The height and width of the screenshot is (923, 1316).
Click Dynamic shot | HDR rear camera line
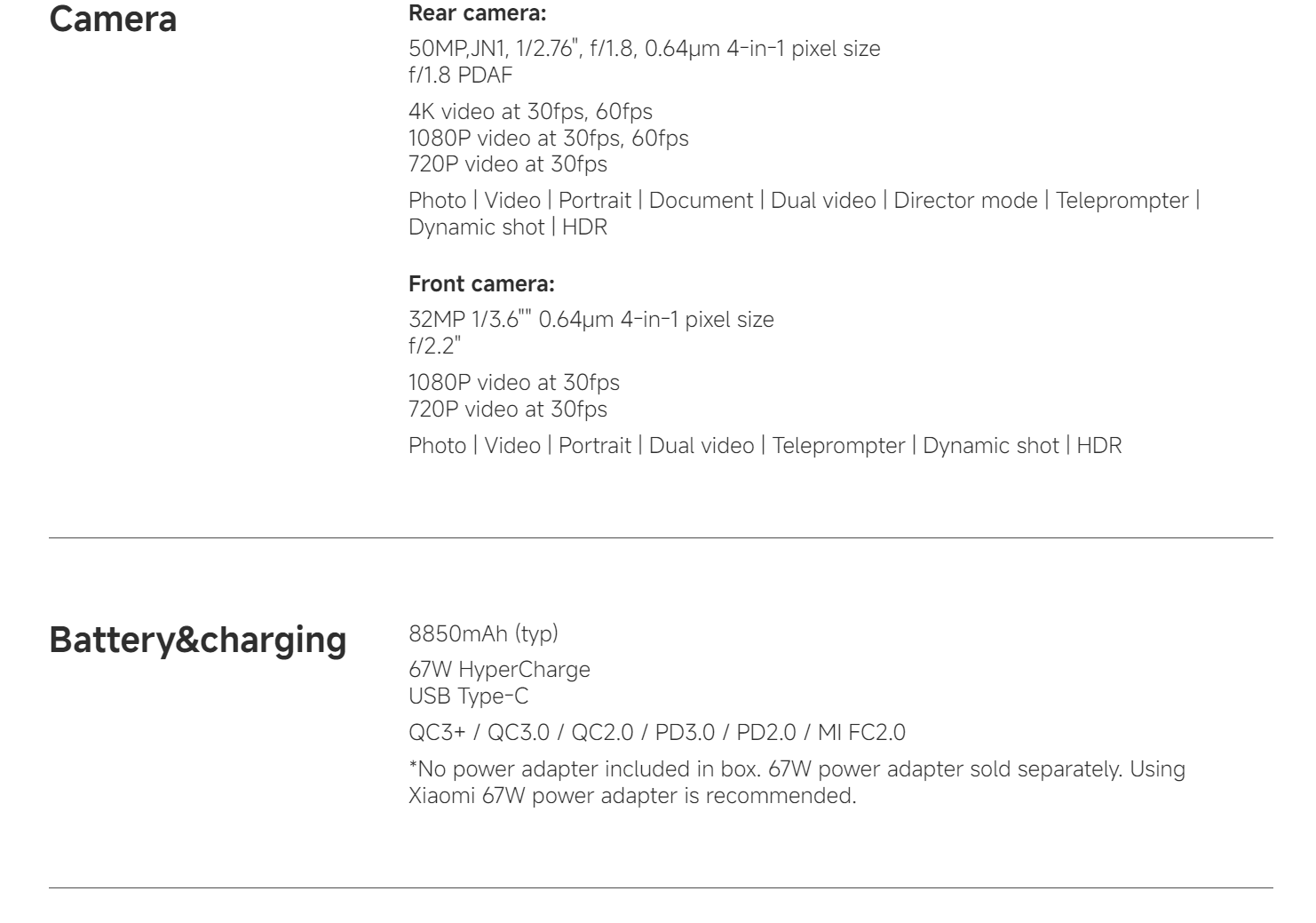tap(508, 227)
